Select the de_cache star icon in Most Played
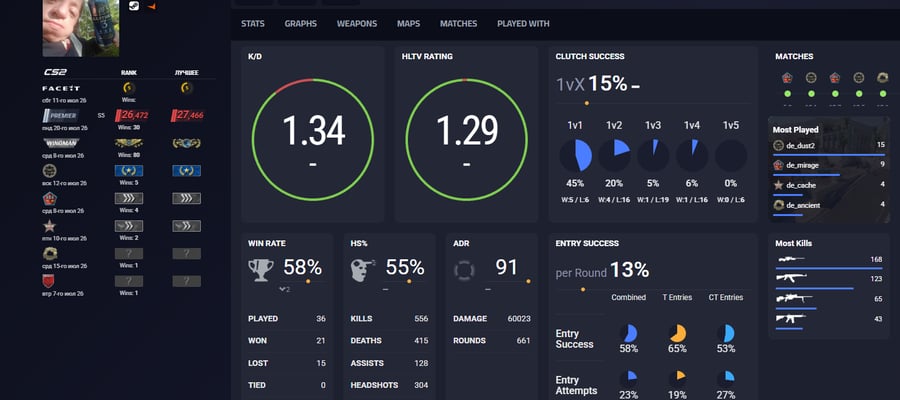Viewport: 900px width, 400px height. point(778,185)
